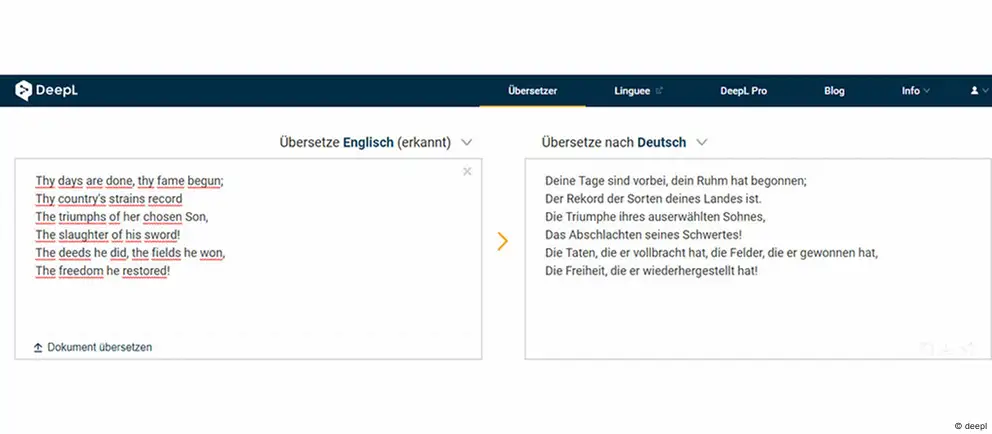Viewport: 992px width, 434px height.
Task: Clear source text with the X icon
Action: coord(467,171)
